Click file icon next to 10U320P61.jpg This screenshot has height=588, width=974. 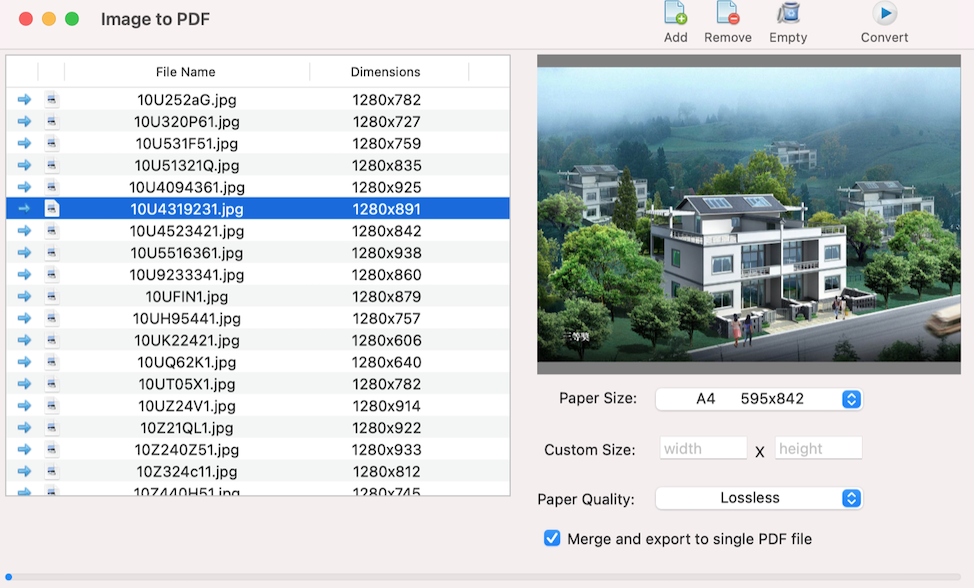click(x=52, y=122)
